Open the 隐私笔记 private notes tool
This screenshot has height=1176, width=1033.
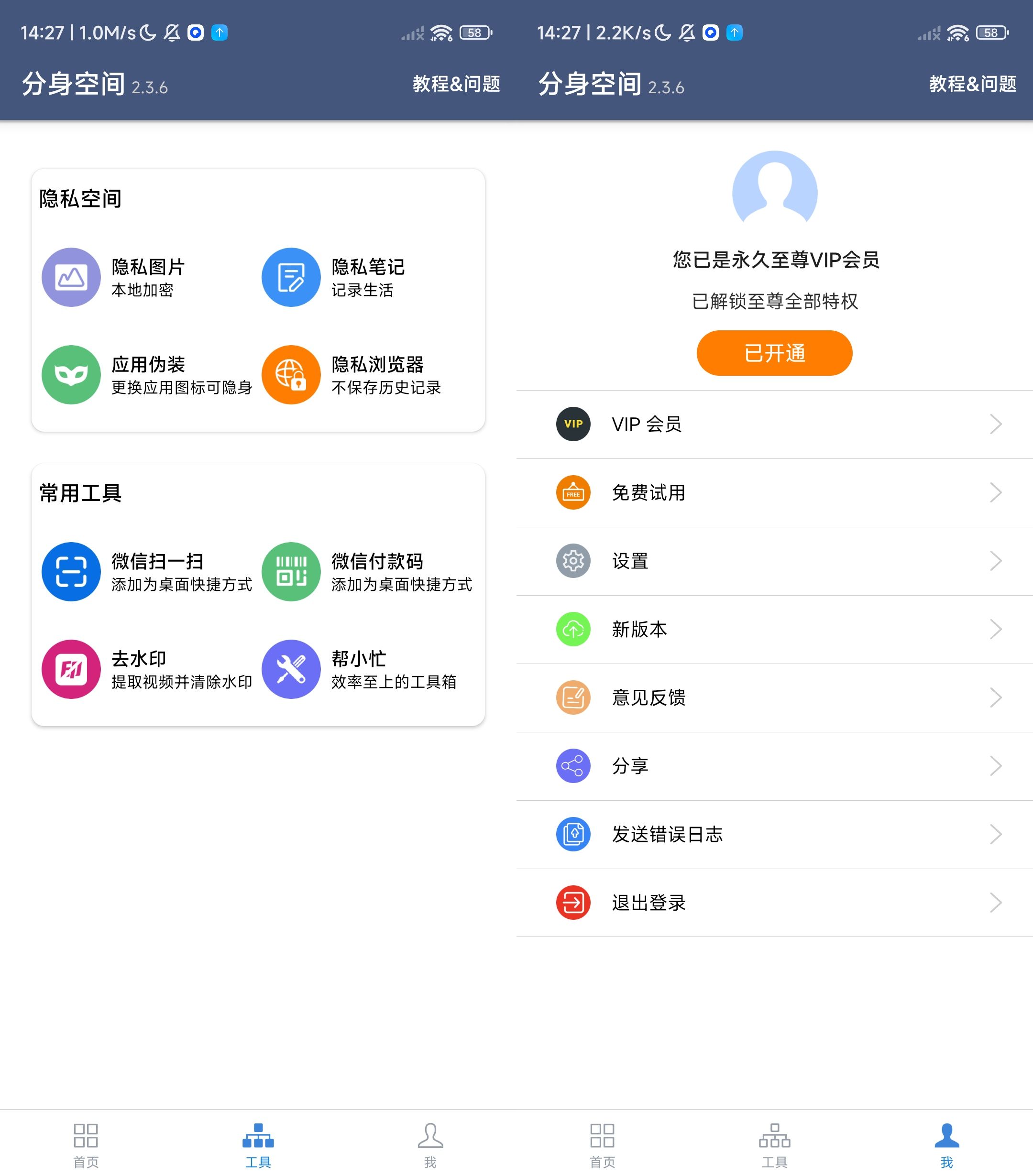(291, 277)
